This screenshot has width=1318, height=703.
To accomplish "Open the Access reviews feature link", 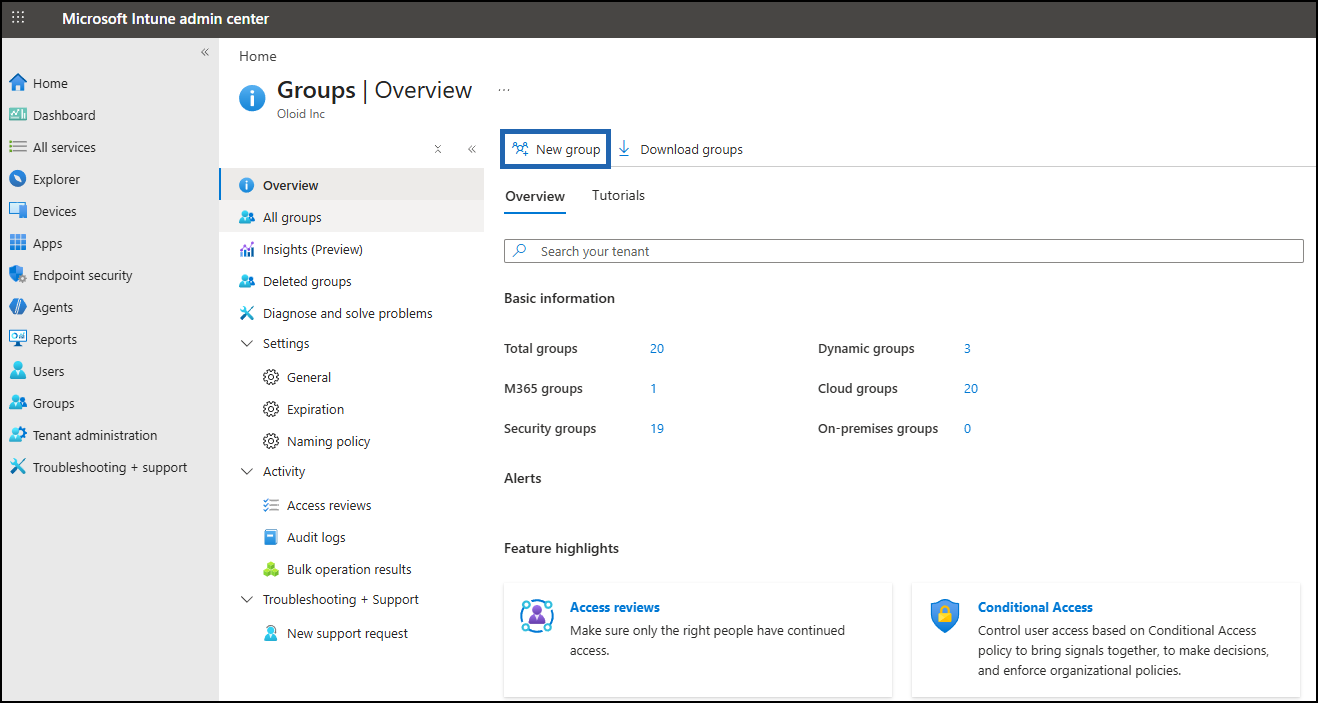I will [615, 607].
